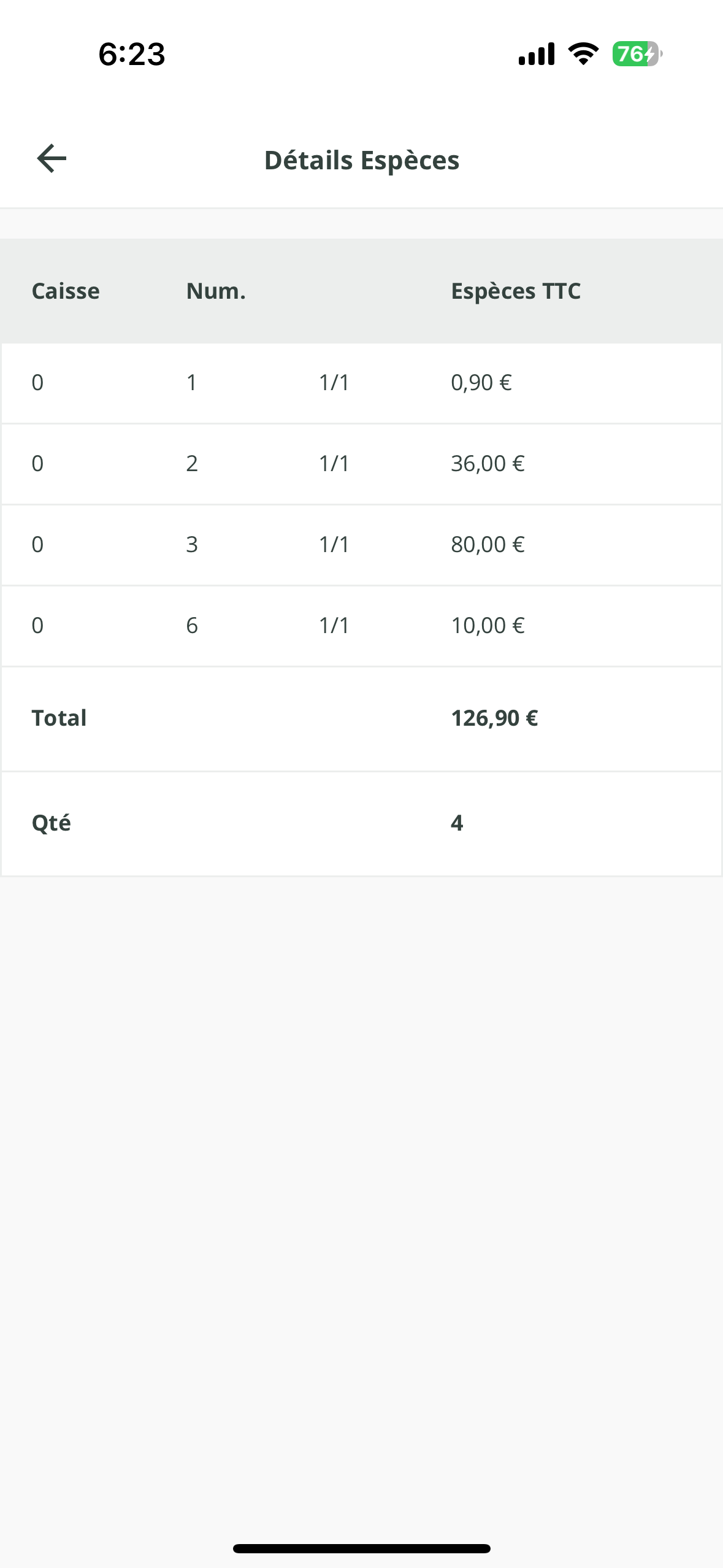723x1568 pixels.
Task: Select the row with 80,00 € amount
Action: click(x=361, y=545)
